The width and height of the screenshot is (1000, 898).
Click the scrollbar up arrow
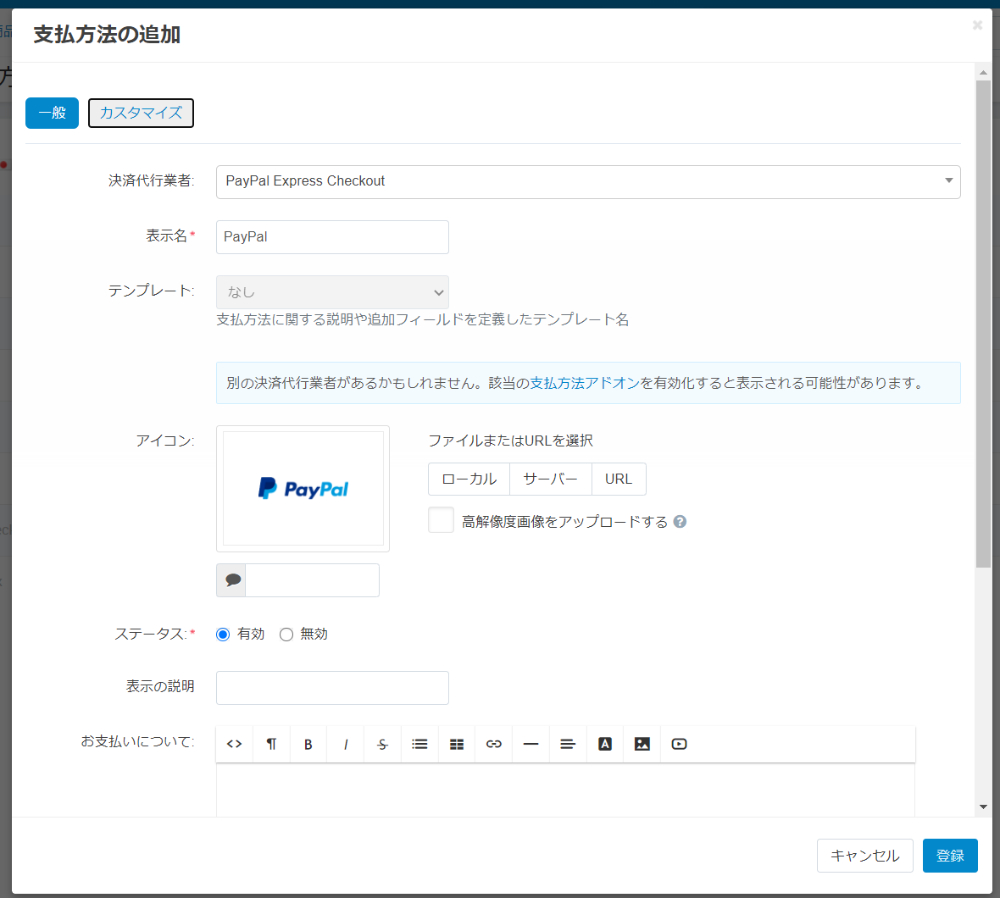(983, 73)
